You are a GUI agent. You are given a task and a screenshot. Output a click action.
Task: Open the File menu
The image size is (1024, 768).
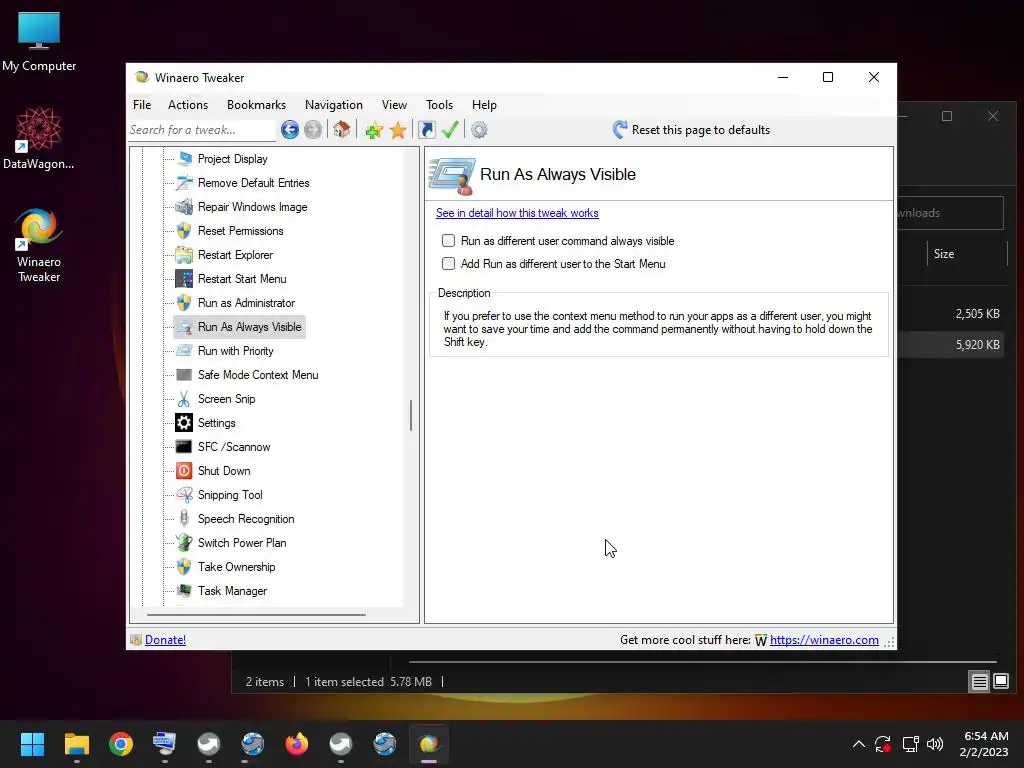(142, 104)
